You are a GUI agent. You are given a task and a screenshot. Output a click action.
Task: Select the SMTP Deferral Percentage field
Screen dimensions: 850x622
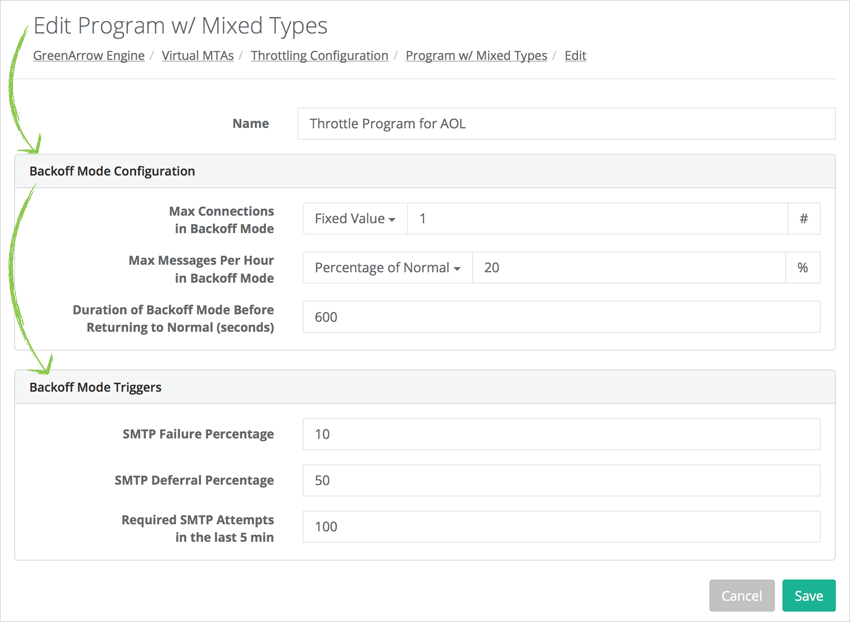[x=560, y=480]
